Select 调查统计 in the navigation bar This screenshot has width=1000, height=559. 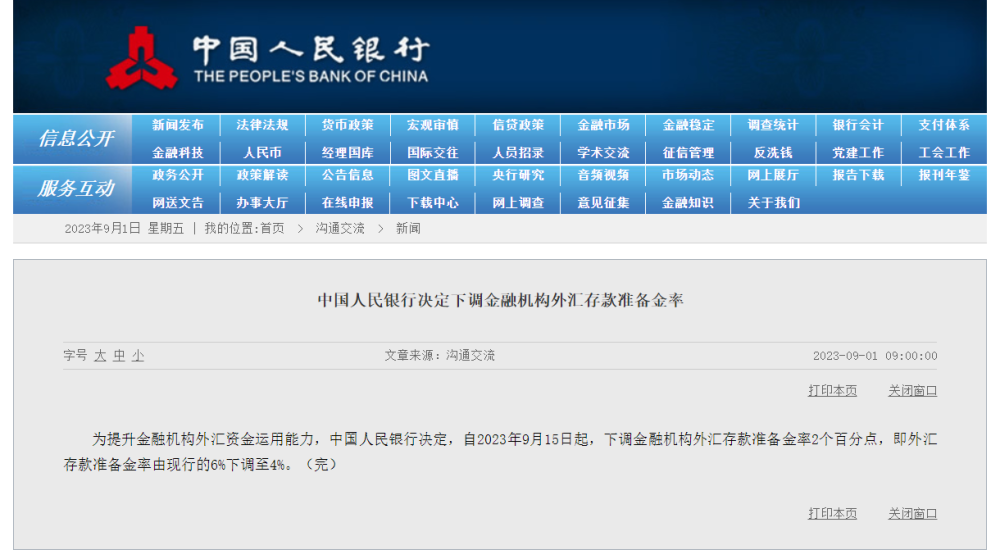click(x=773, y=126)
